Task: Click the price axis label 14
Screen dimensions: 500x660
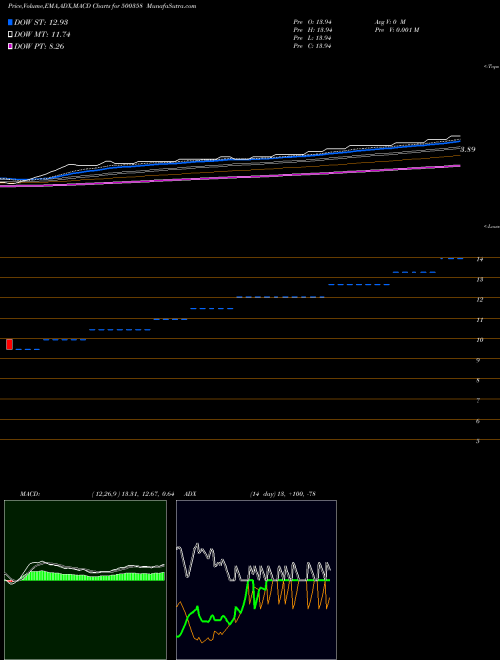Action: click(x=479, y=259)
